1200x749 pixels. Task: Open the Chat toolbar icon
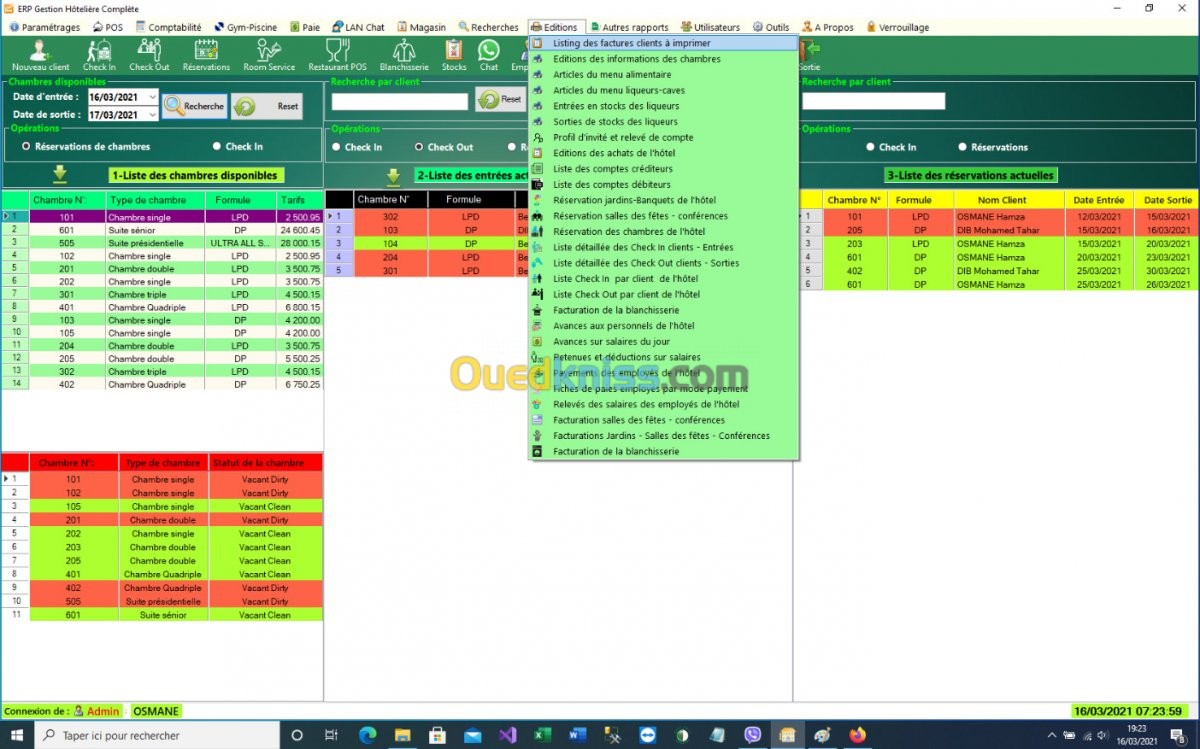point(488,55)
